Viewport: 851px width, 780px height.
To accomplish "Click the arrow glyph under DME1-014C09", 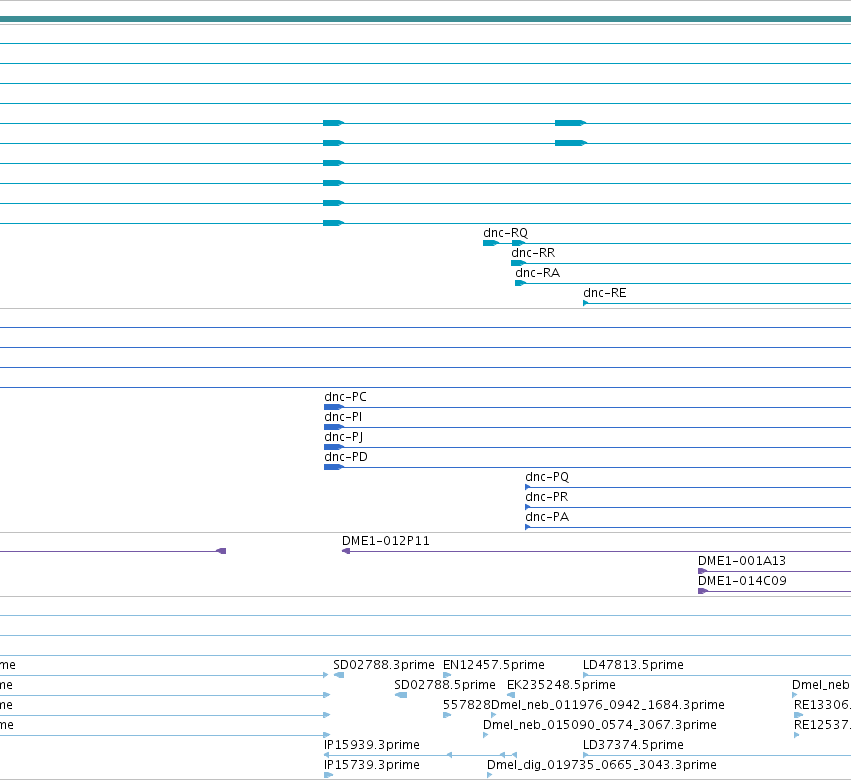I will pyautogui.click(x=702, y=591).
